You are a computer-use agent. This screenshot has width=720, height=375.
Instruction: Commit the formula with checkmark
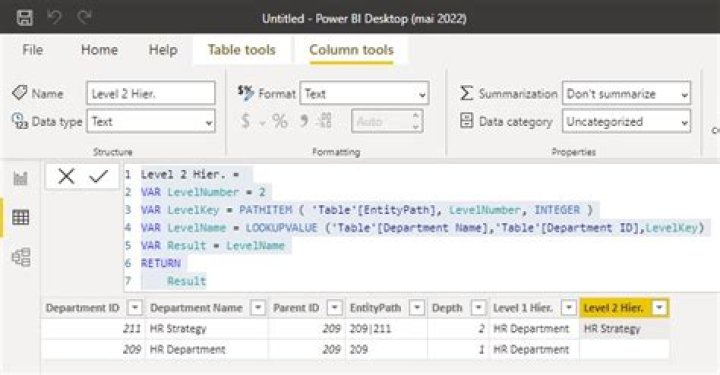pos(98,176)
